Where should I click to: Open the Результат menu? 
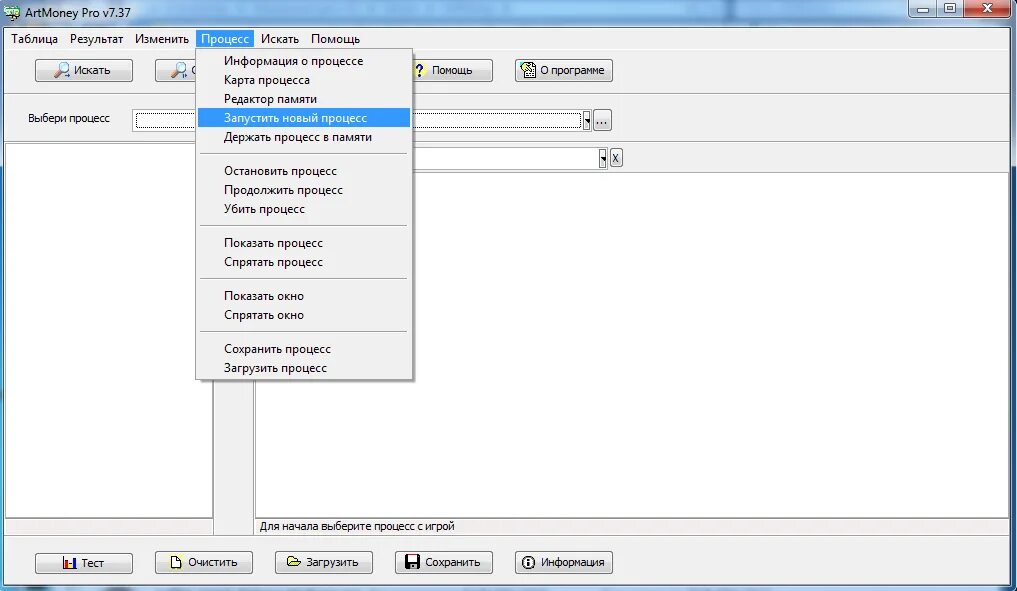click(96, 39)
